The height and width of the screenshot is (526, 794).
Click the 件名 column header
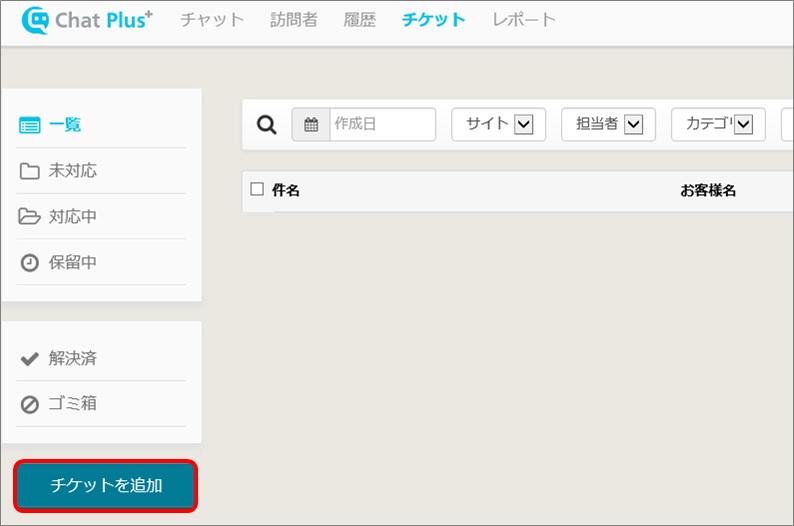[286, 190]
